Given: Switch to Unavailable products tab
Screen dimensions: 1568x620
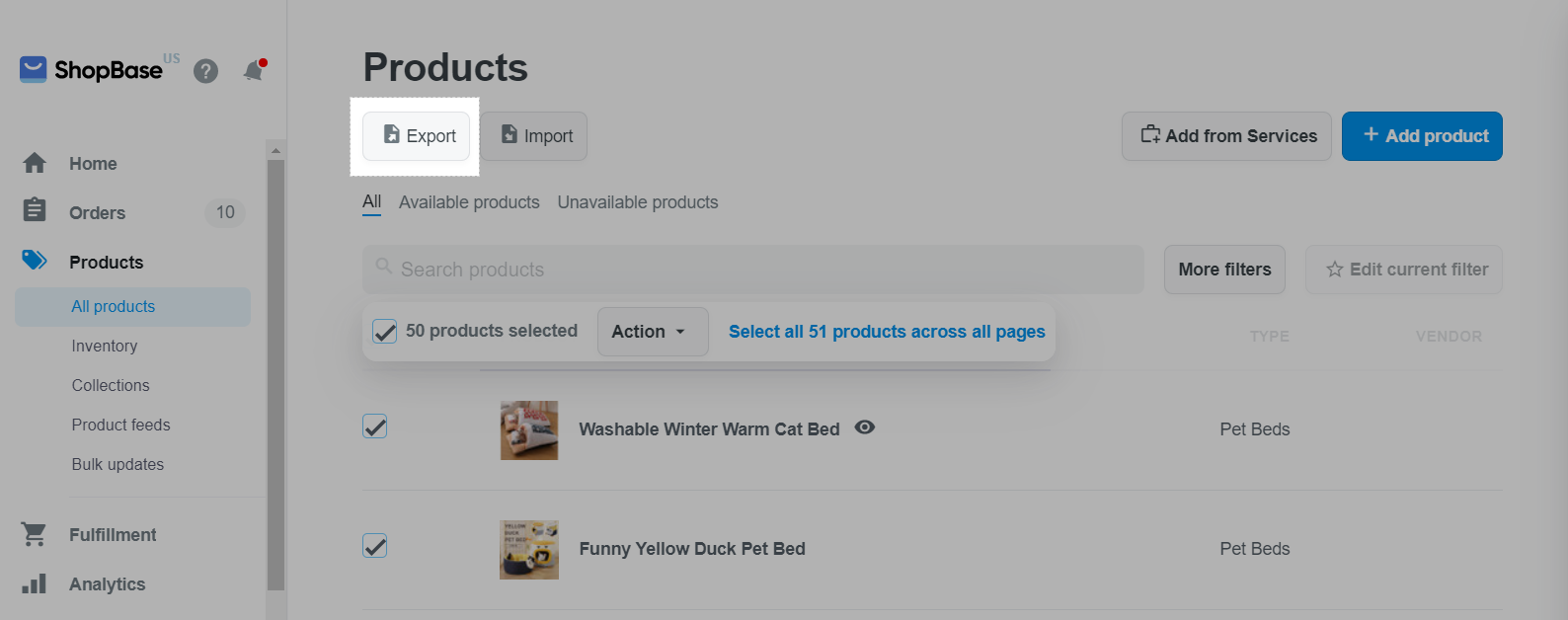Looking at the screenshot, I should click(x=638, y=202).
